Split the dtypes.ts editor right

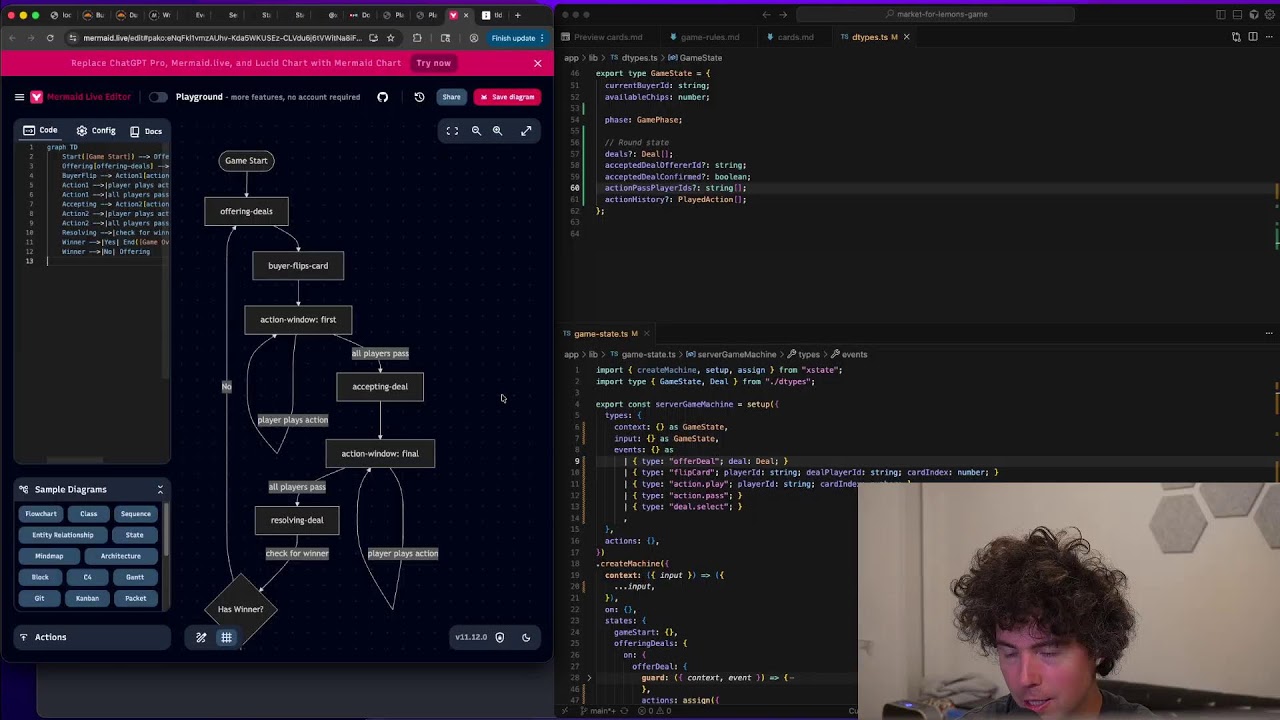point(1252,37)
